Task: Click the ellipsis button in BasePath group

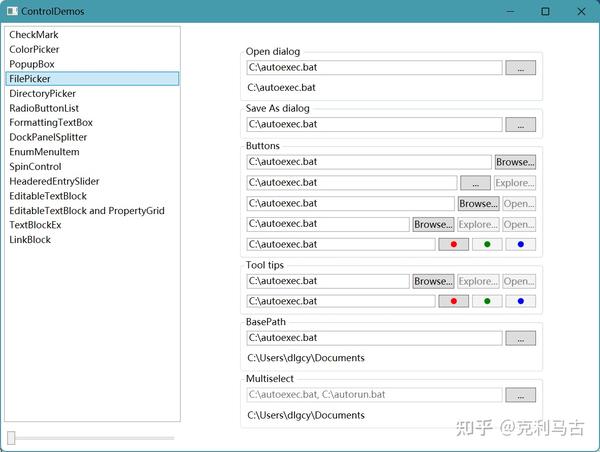Action: tap(520, 338)
